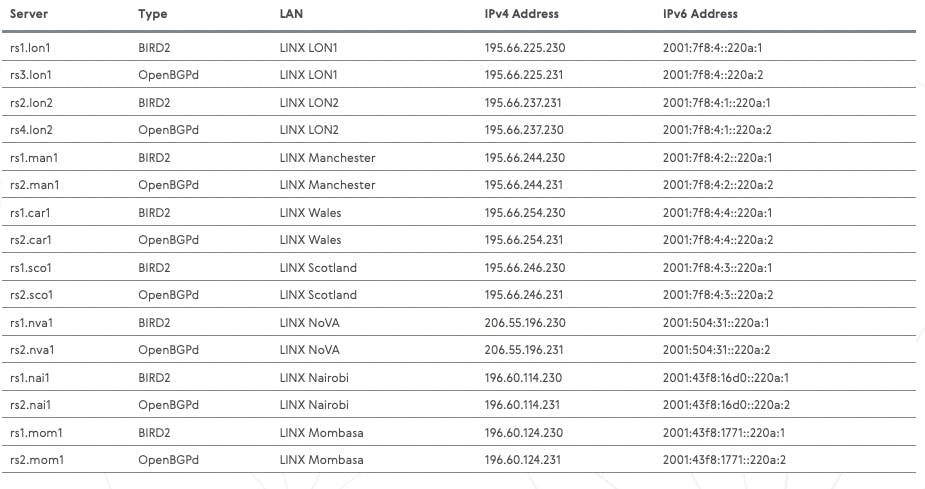Click the Server column header
Viewport: 925px width, 489px height.
pos(30,14)
